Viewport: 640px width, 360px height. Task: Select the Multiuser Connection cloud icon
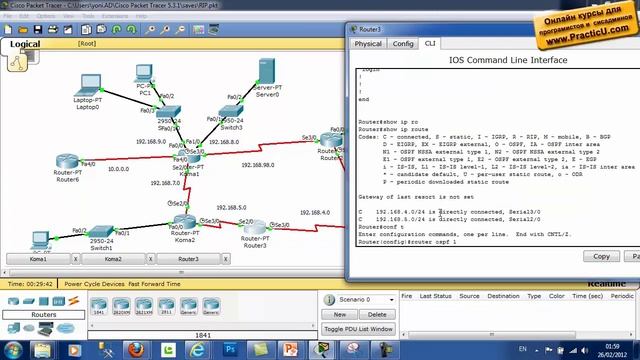click(65, 328)
